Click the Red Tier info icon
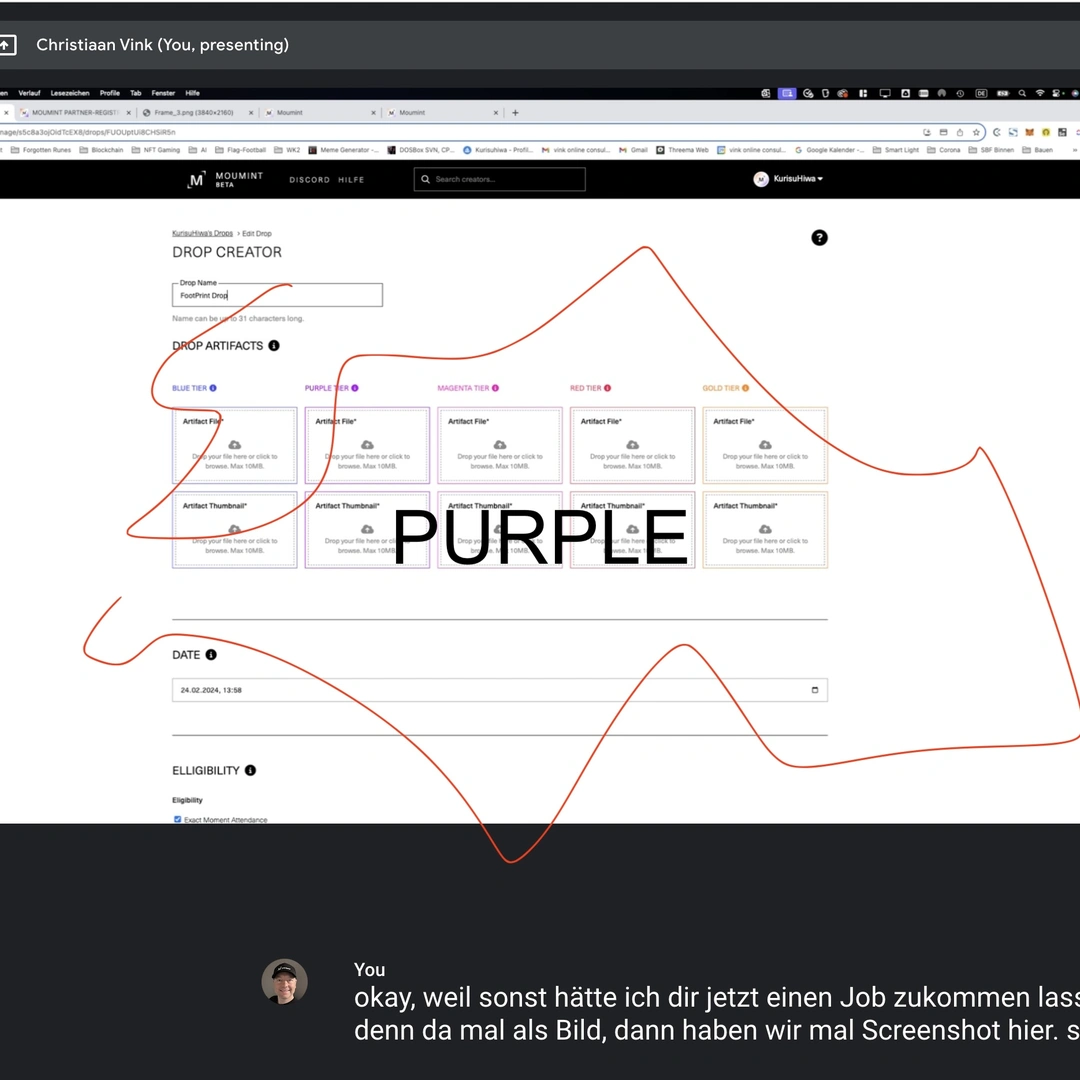1080x1080 pixels. pyautogui.click(x=607, y=388)
